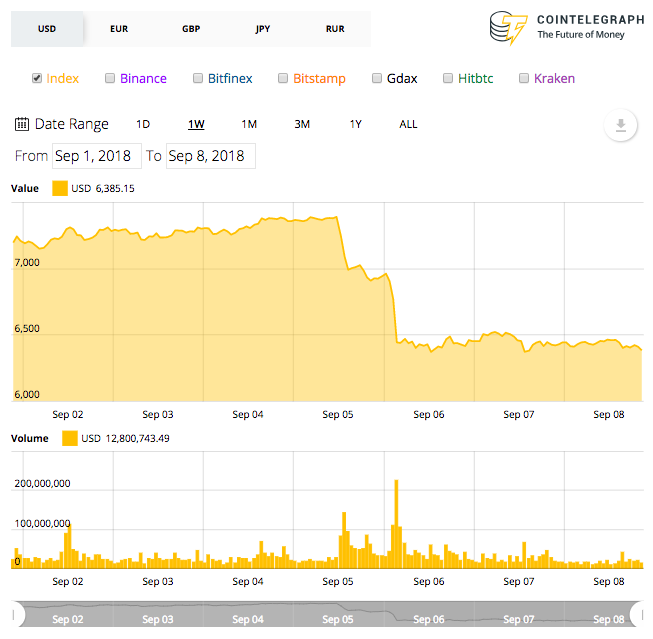Select the 3M date range

(x=302, y=124)
